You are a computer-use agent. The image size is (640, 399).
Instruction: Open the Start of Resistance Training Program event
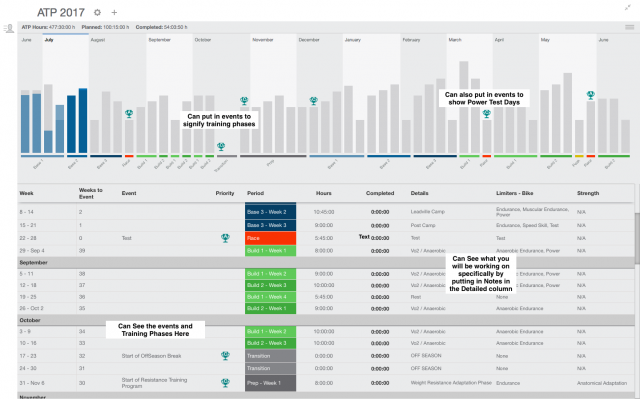(x=154, y=383)
